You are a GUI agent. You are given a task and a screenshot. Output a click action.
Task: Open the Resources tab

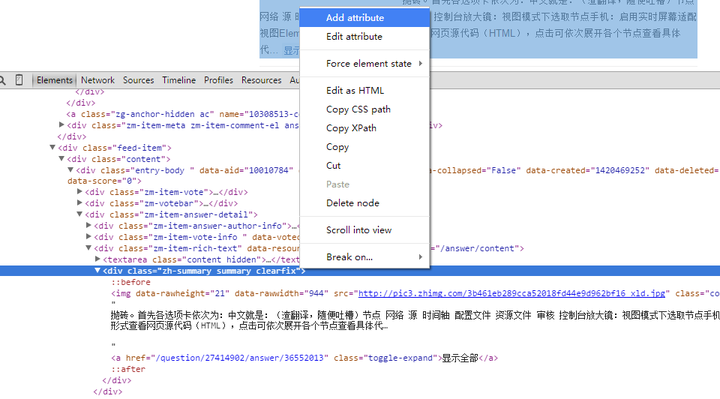coord(261,80)
